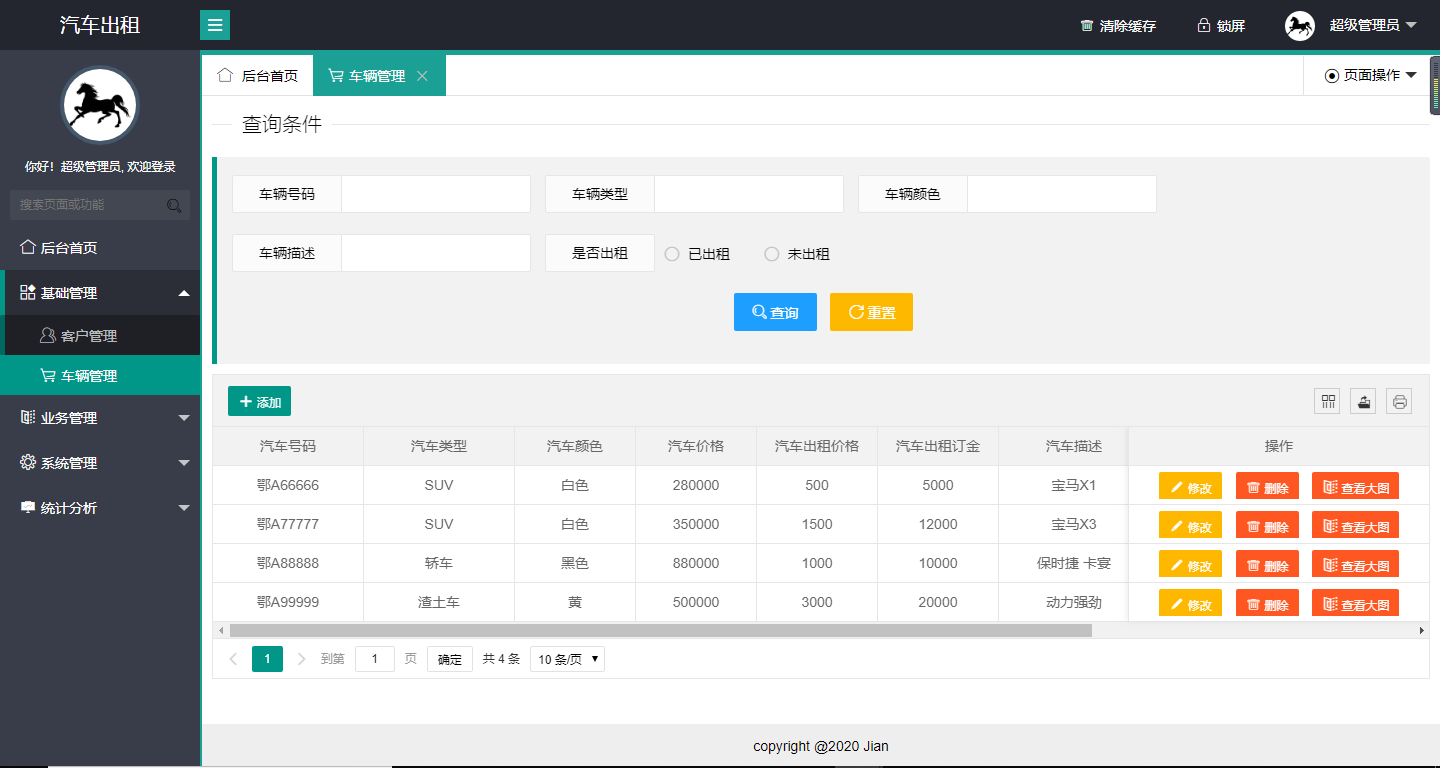1440x768 pixels.
Task: Click the 添加 add button
Action: [x=259, y=401]
